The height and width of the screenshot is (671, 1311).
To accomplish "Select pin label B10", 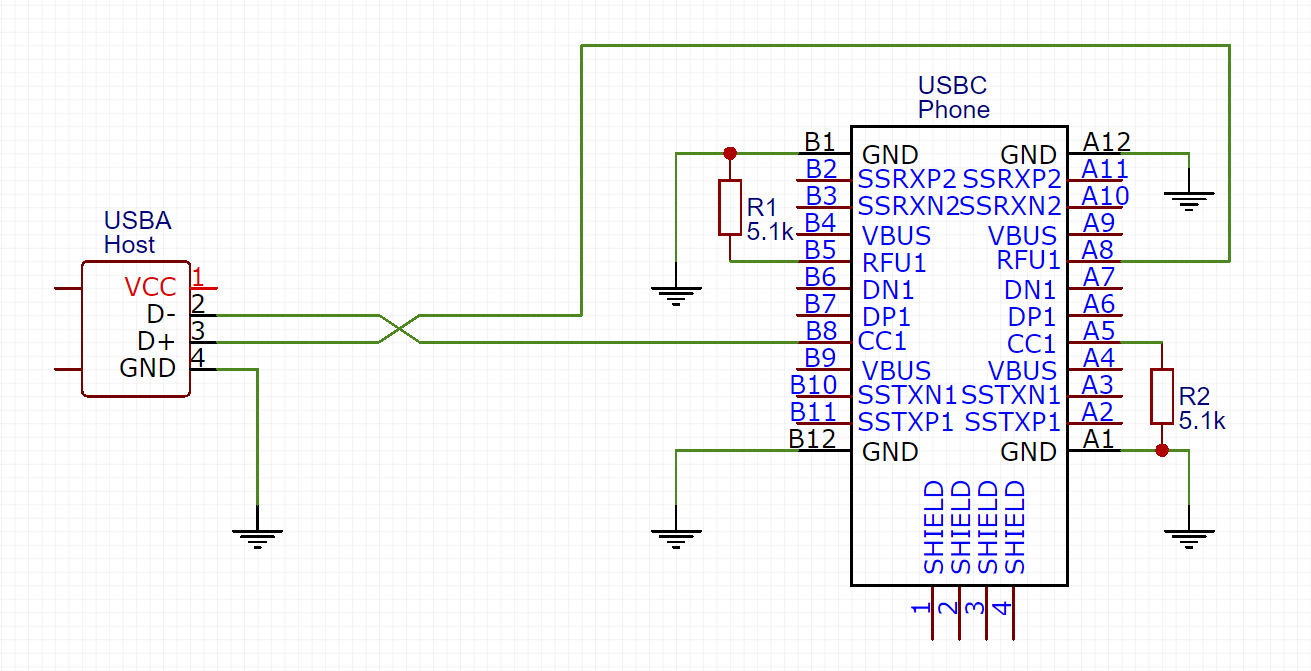I will click(814, 384).
